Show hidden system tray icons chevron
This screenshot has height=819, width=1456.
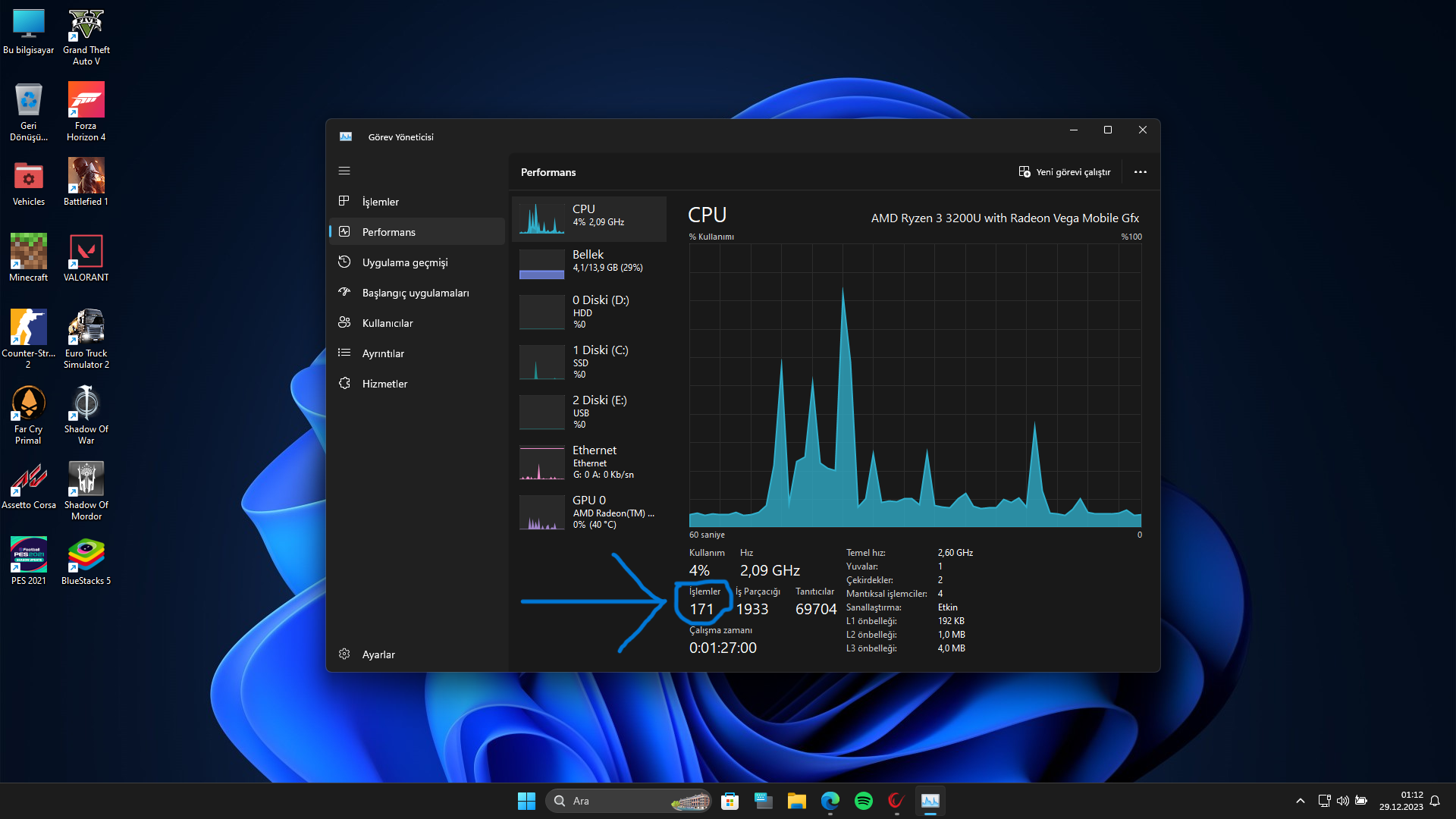pyautogui.click(x=1300, y=801)
